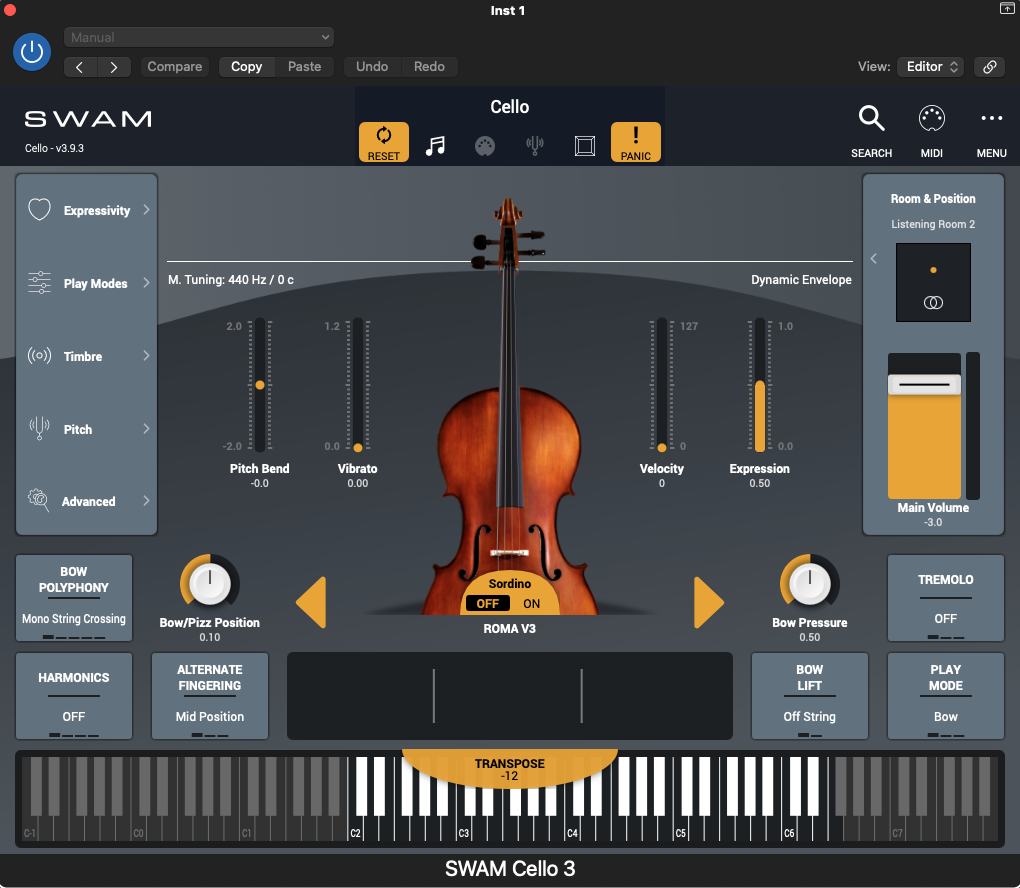1020x888 pixels.
Task: Click the Copy button
Action: 247,67
